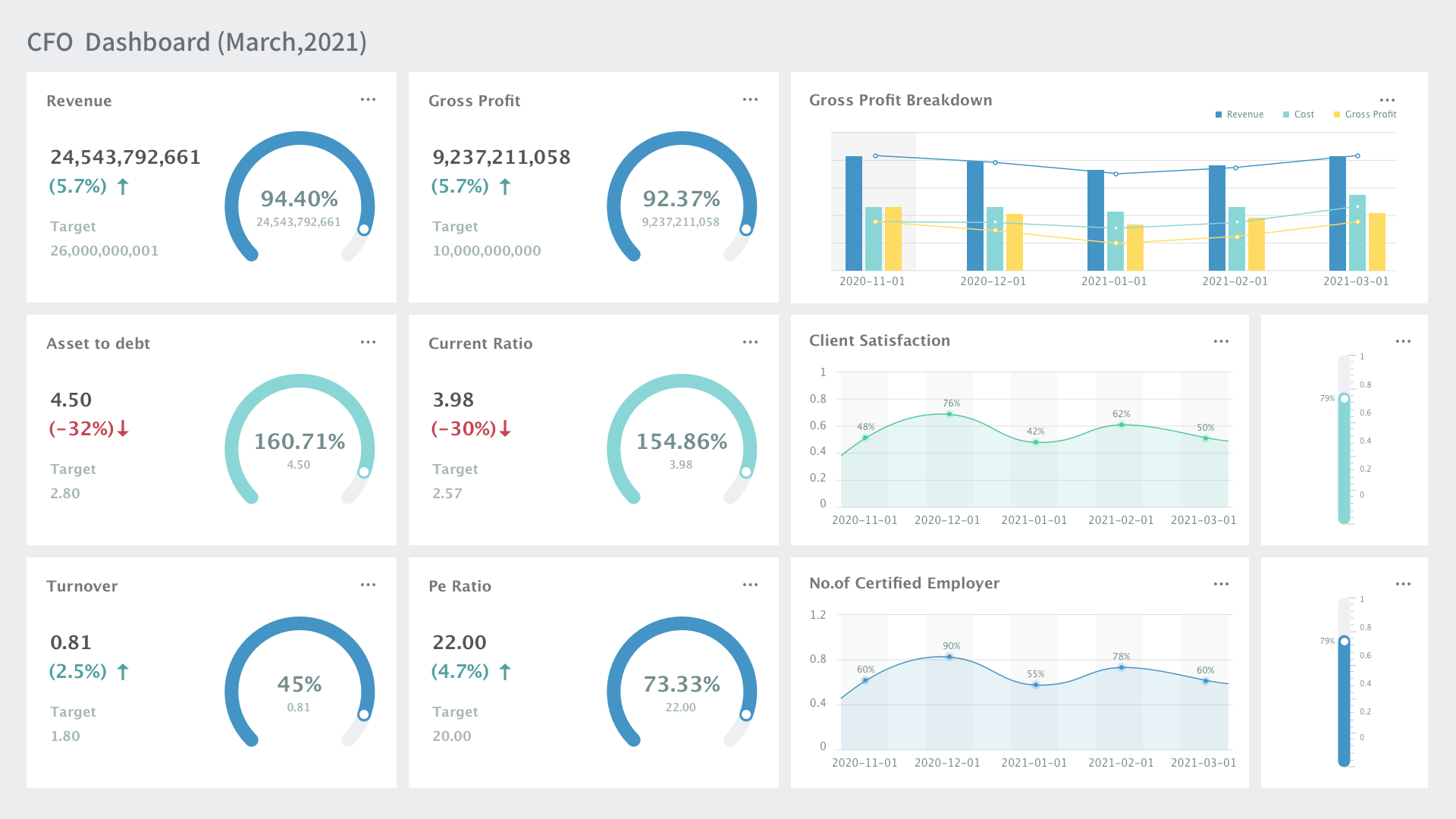
Task: Click the 2021-01-01 teal Cost bar
Action: (x=1116, y=241)
